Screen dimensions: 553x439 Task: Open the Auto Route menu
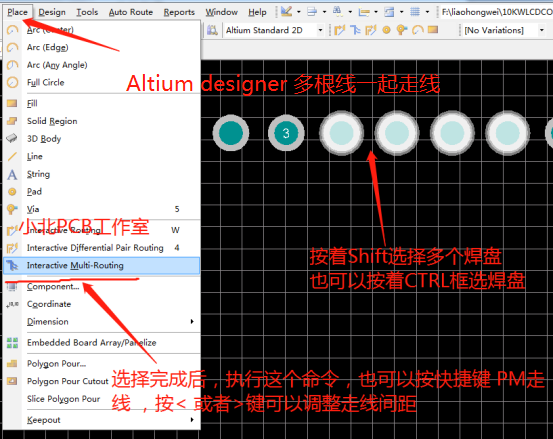click(x=130, y=12)
